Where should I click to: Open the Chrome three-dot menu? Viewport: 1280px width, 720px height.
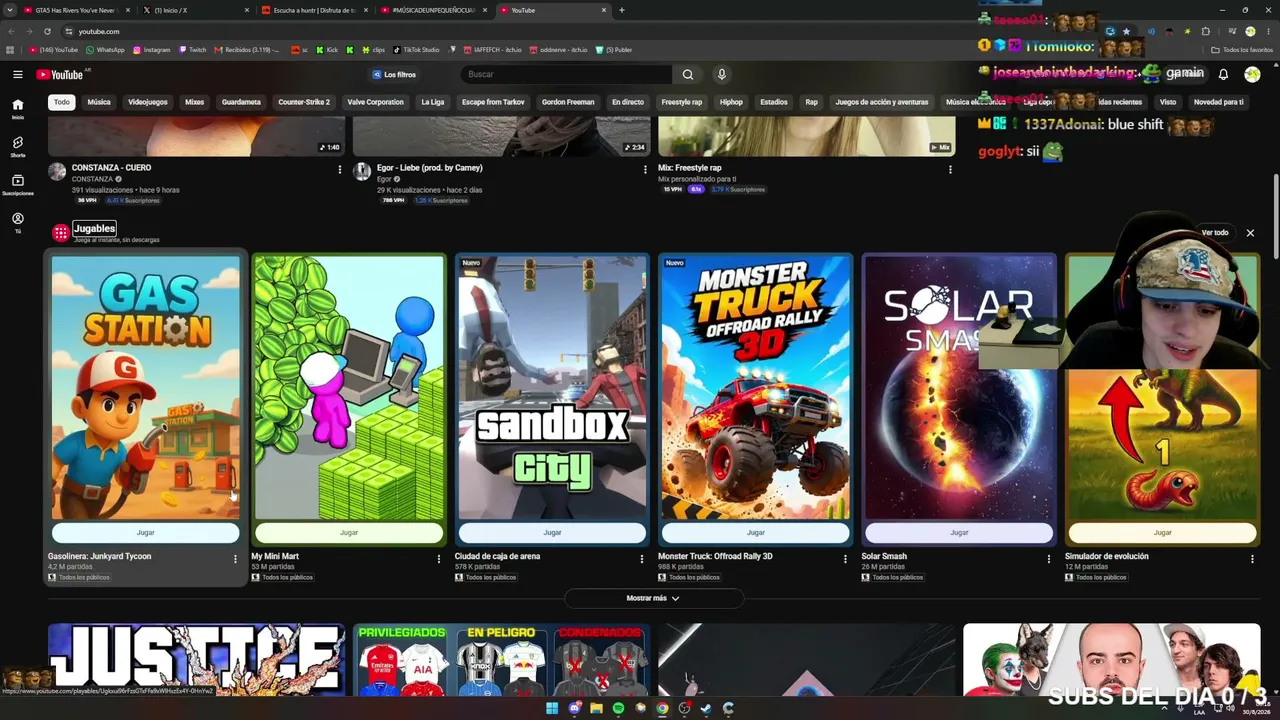tap(1268, 31)
